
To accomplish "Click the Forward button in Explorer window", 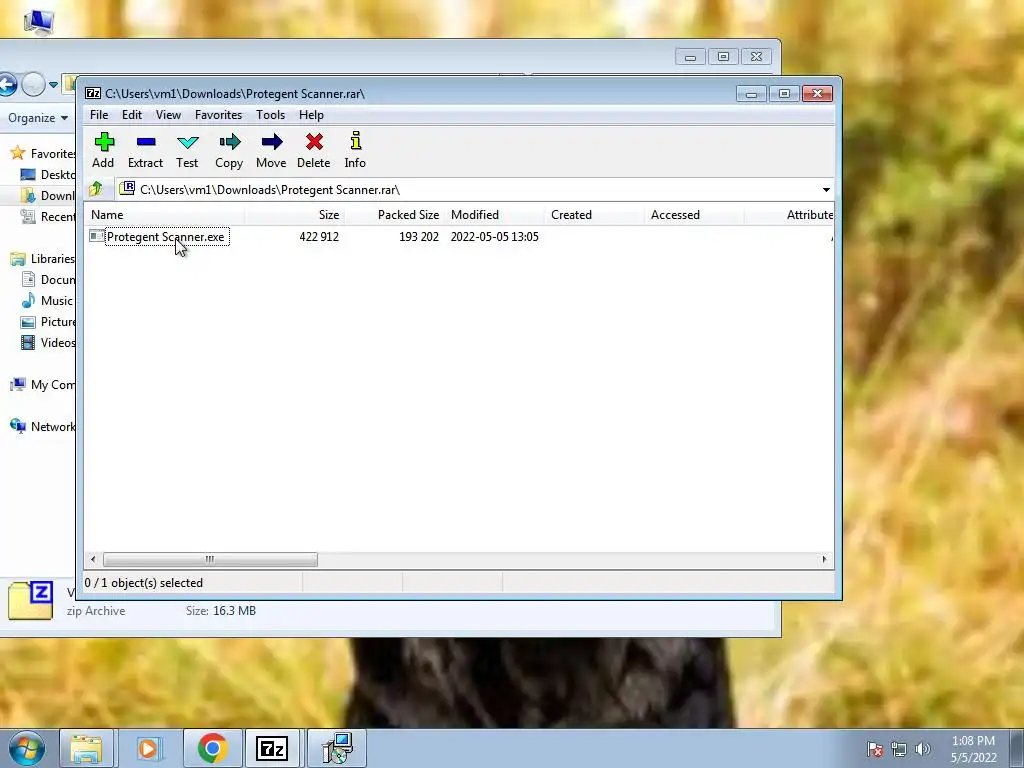I will [x=33, y=84].
